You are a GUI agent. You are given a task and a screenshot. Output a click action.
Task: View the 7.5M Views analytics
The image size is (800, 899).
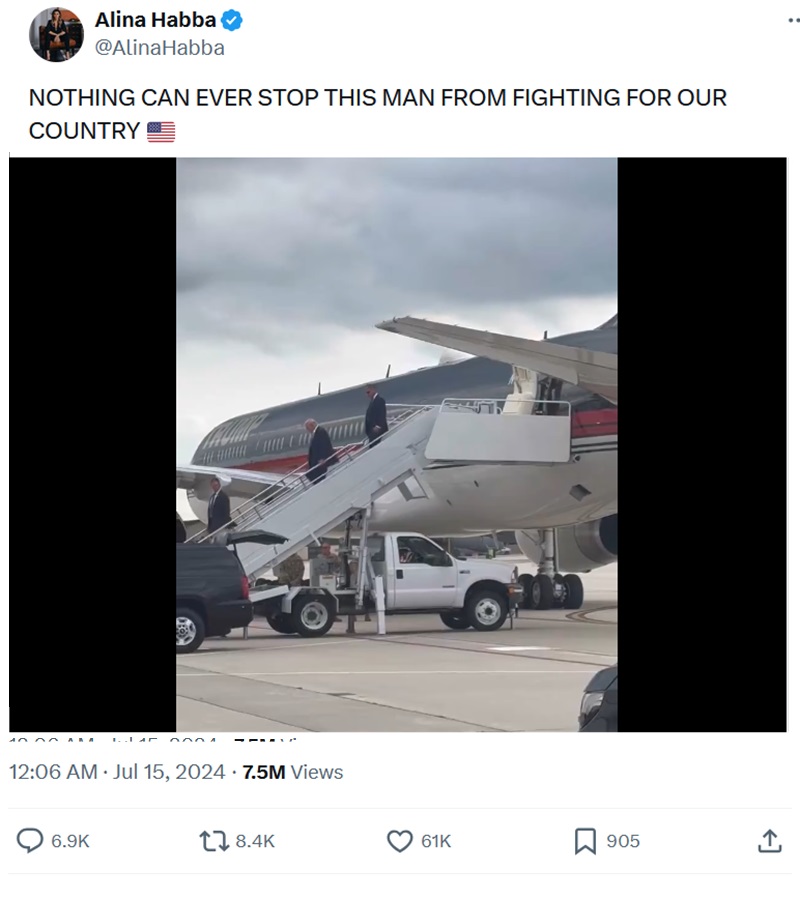point(292,772)
